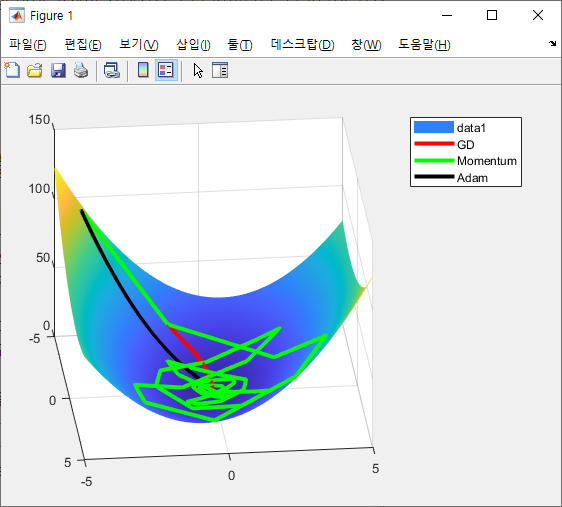Click the z-axis tick label 50
This screenshot has height=507, width=562.
click(43, 258)
